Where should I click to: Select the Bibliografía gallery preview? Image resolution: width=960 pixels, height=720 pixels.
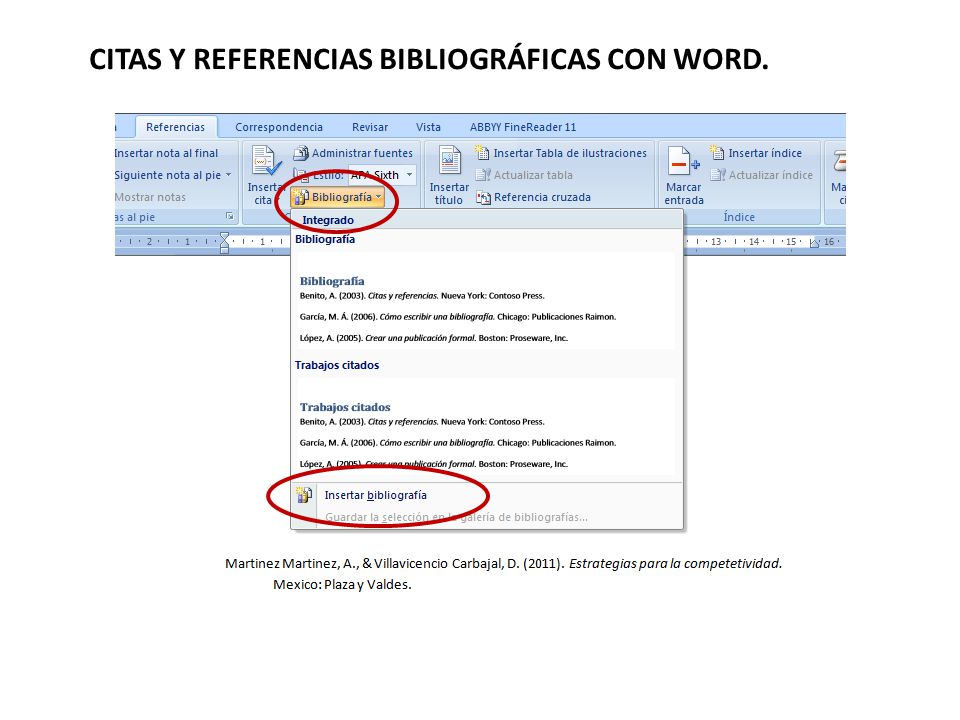click(x=486, y=301)
